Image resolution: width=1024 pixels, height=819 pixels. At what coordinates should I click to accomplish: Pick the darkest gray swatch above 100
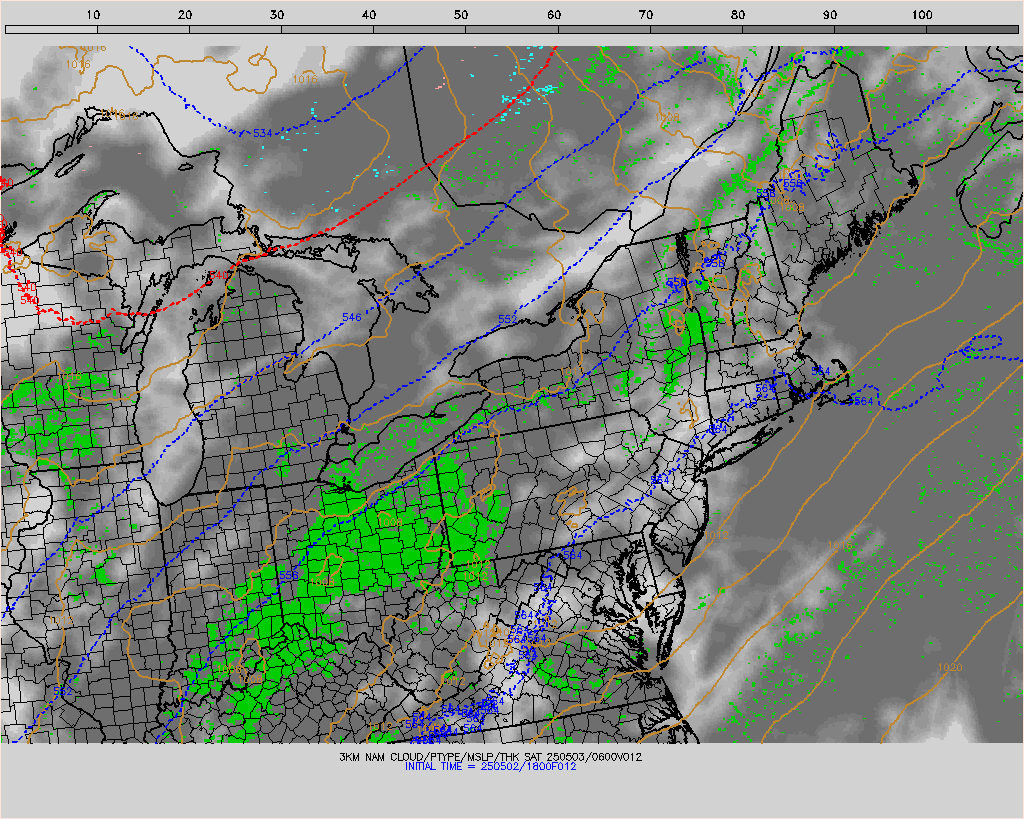pyautogui.click(x=972, y=29)
